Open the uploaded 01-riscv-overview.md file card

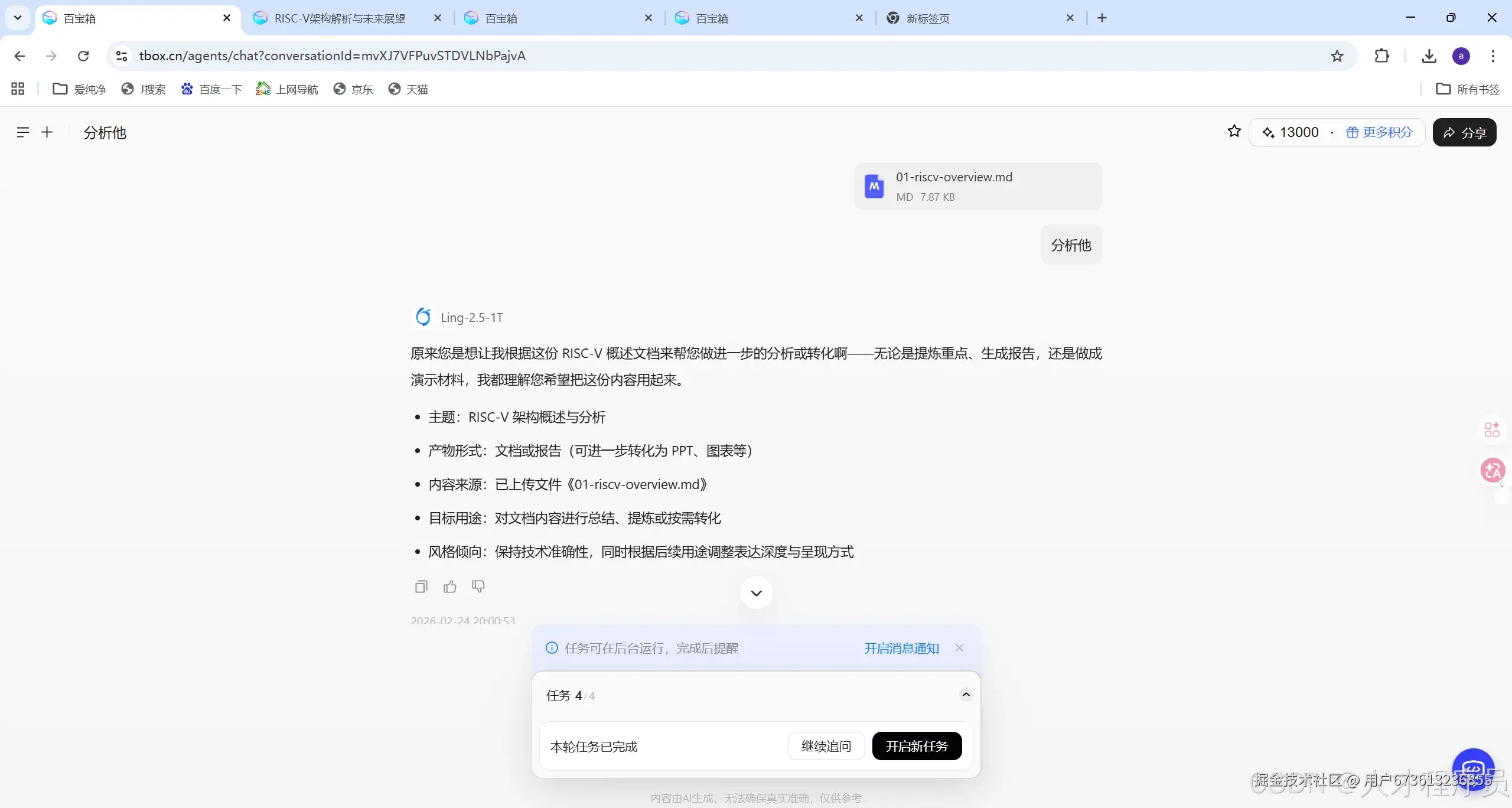coord(977,185)
